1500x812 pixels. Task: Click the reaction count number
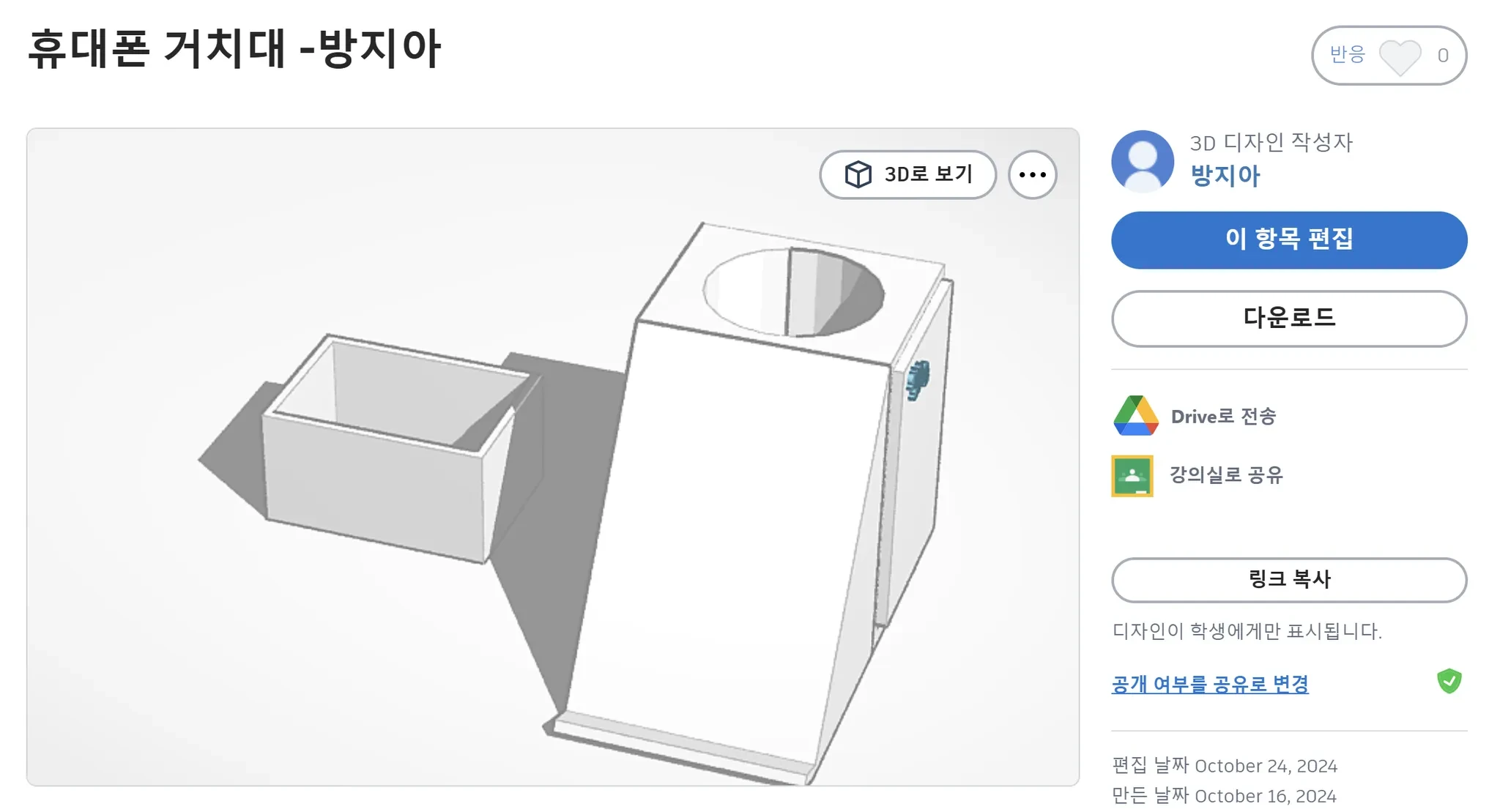tap(1443, 56)
